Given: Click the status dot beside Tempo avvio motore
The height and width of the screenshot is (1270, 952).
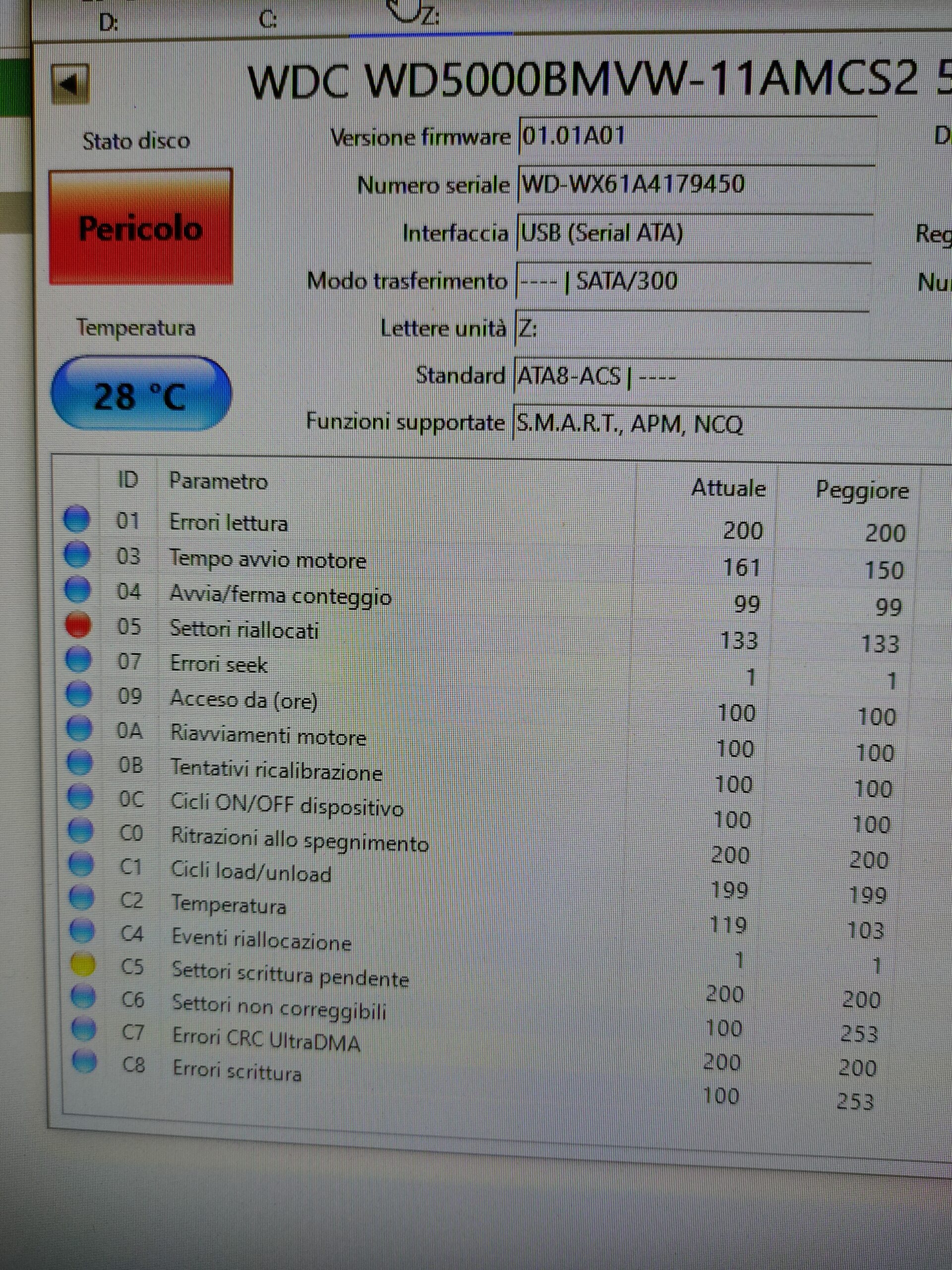Looking at the screenshot, I should 77,554.
